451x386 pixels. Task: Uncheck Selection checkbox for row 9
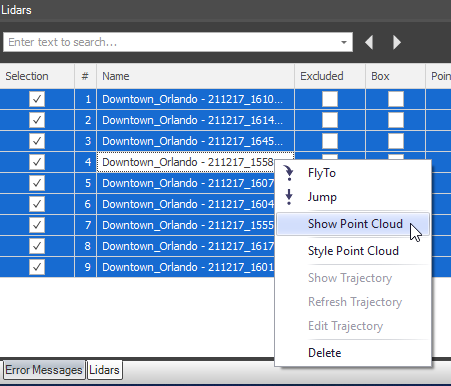point(37,267)
